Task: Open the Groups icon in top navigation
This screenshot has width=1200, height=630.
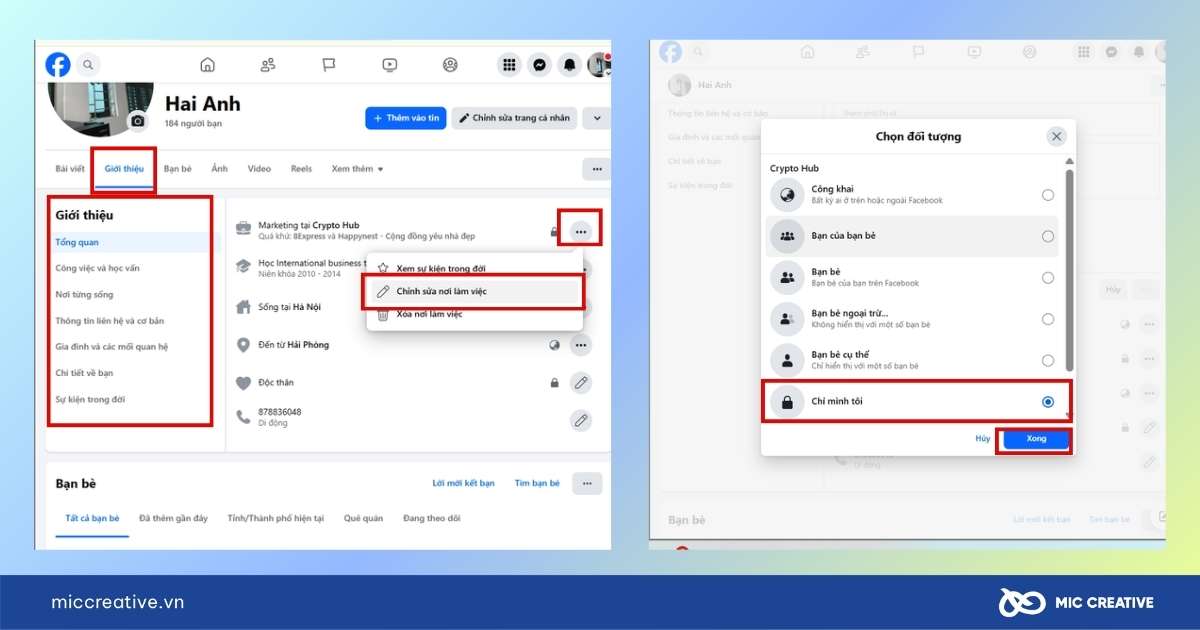Action: tap(450, 65)
